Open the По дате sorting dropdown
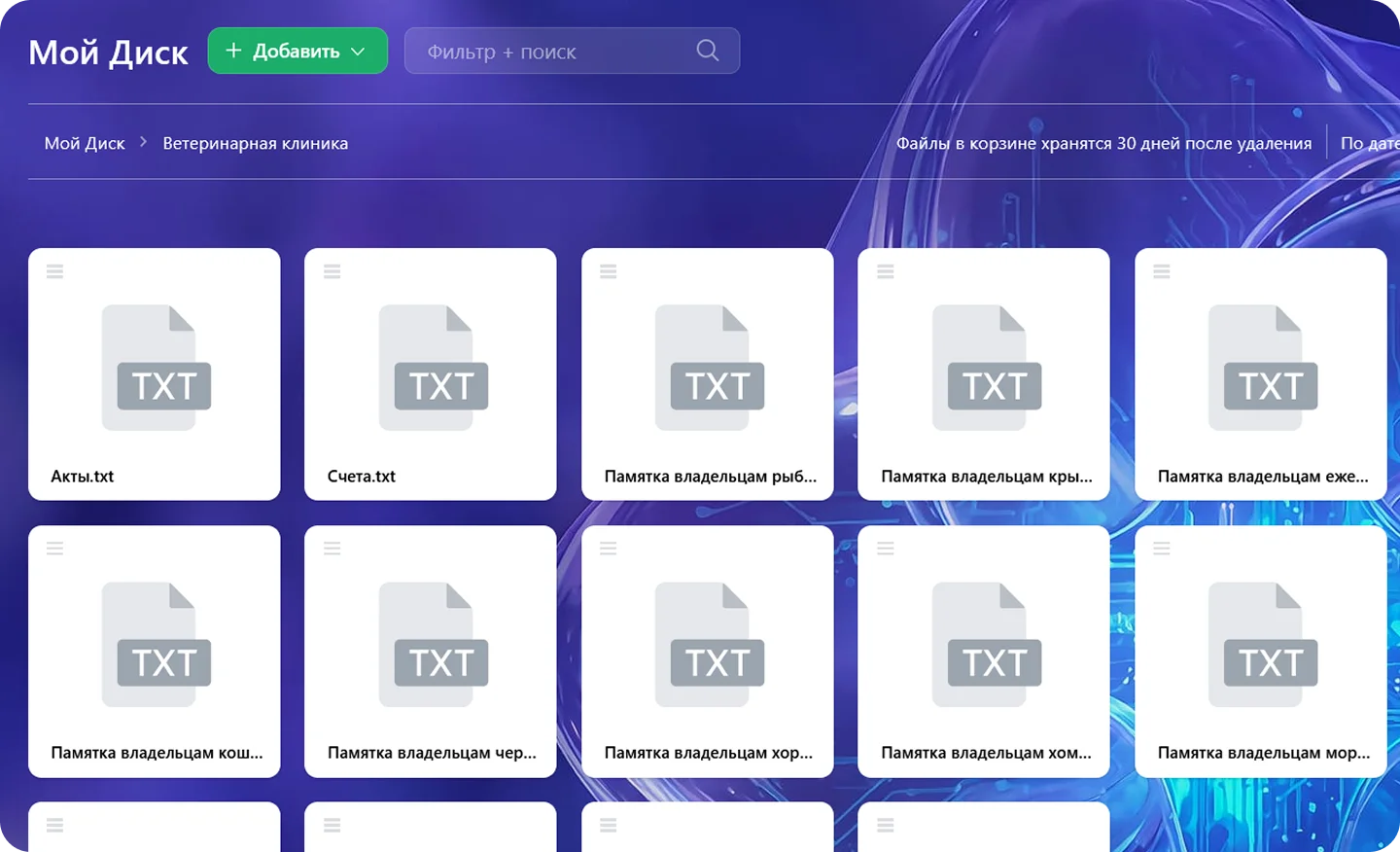This screenshot has width=1400, height=852. point(1370,143)
